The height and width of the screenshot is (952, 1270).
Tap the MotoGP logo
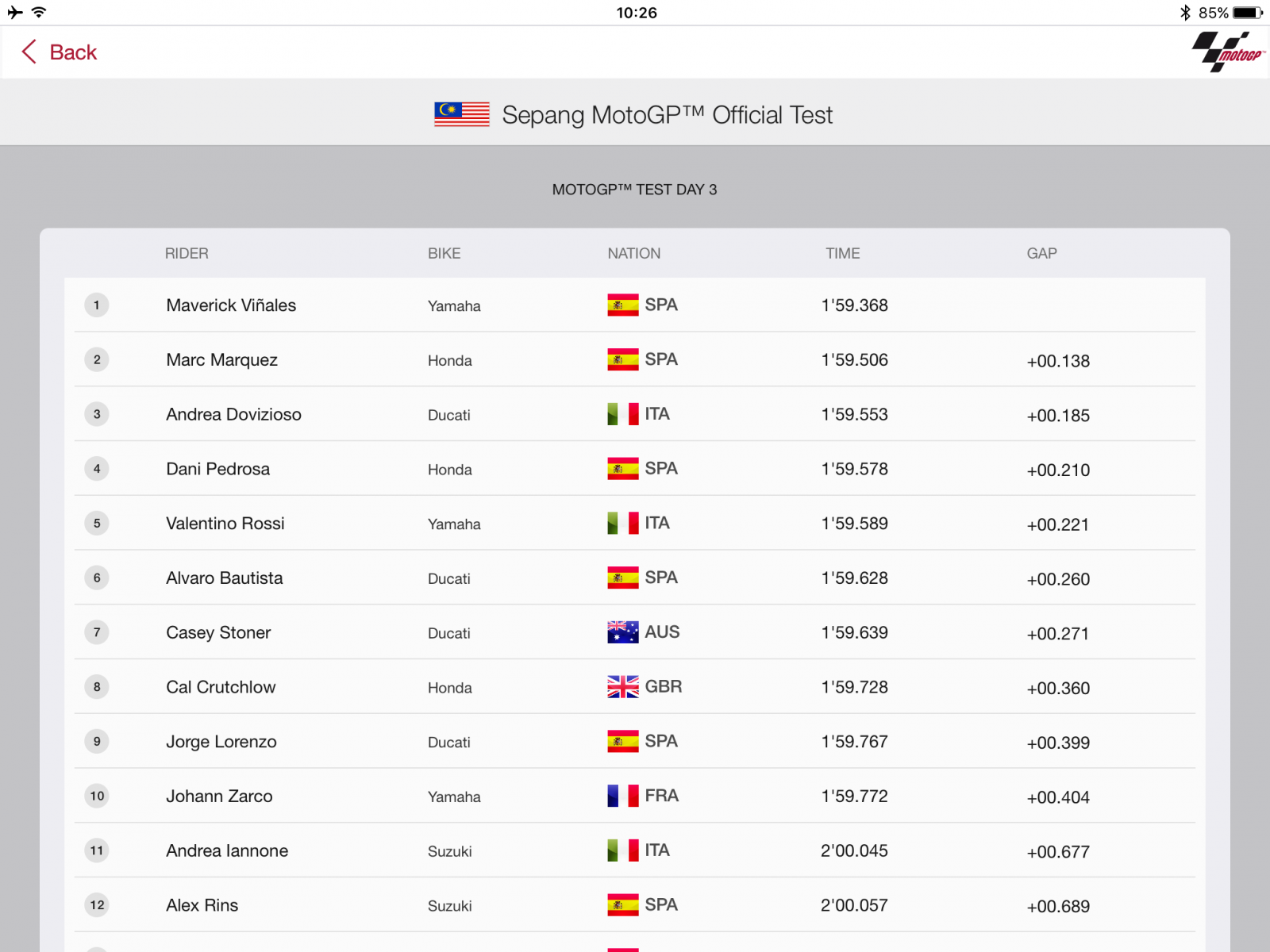[1227, 52]
